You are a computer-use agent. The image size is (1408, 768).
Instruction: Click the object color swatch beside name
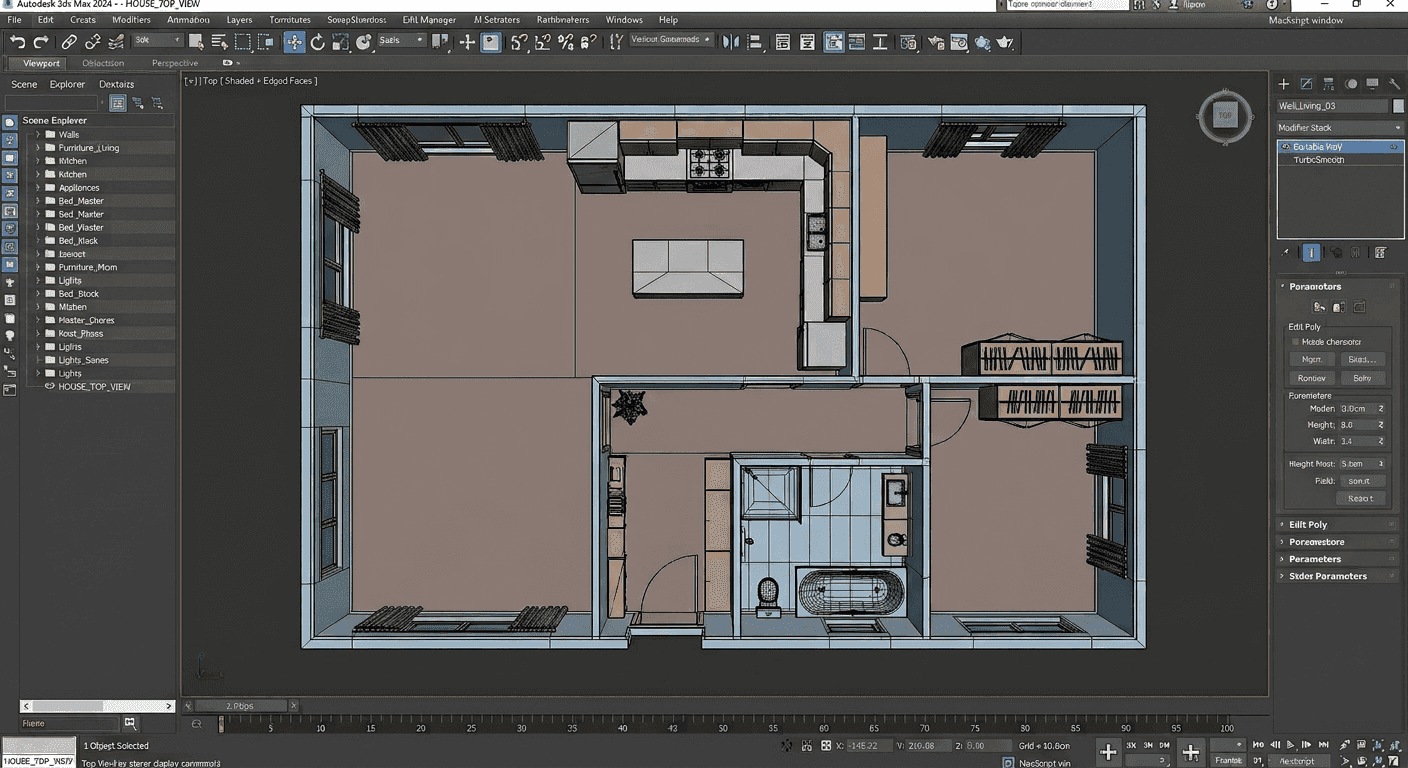click(1398, 106)
